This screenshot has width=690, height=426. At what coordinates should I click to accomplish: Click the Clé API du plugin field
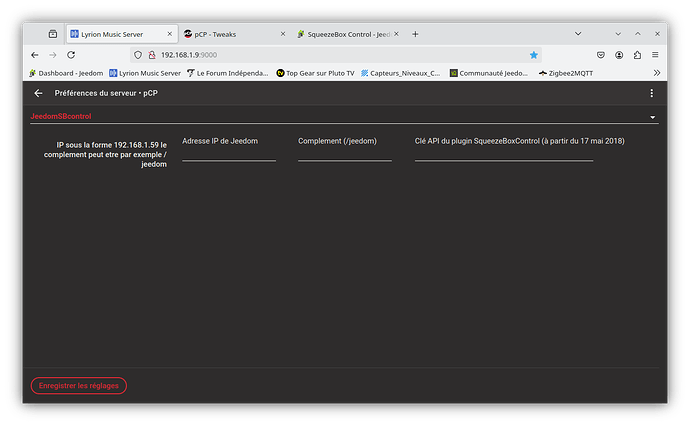503,154
